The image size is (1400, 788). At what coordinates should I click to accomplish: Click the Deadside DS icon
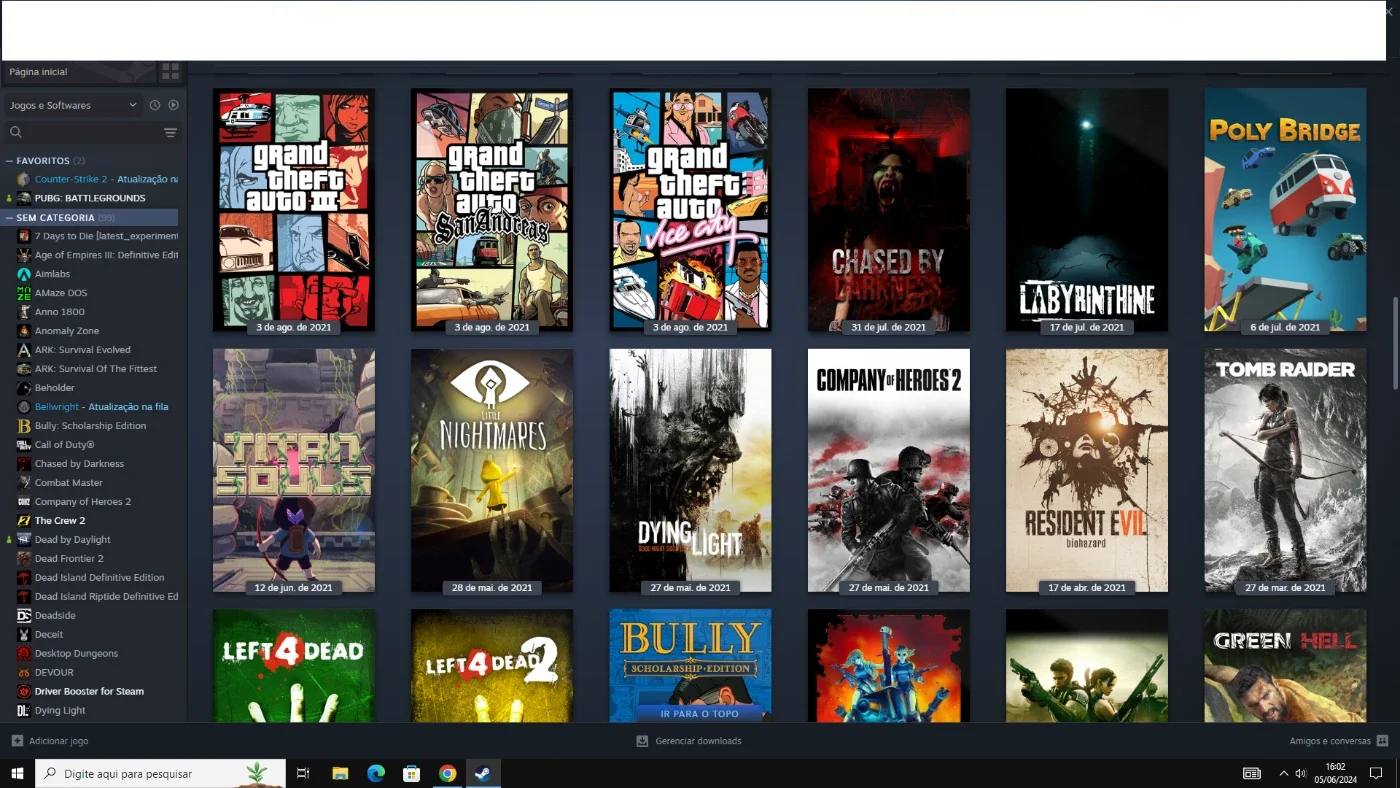(24, 616)
